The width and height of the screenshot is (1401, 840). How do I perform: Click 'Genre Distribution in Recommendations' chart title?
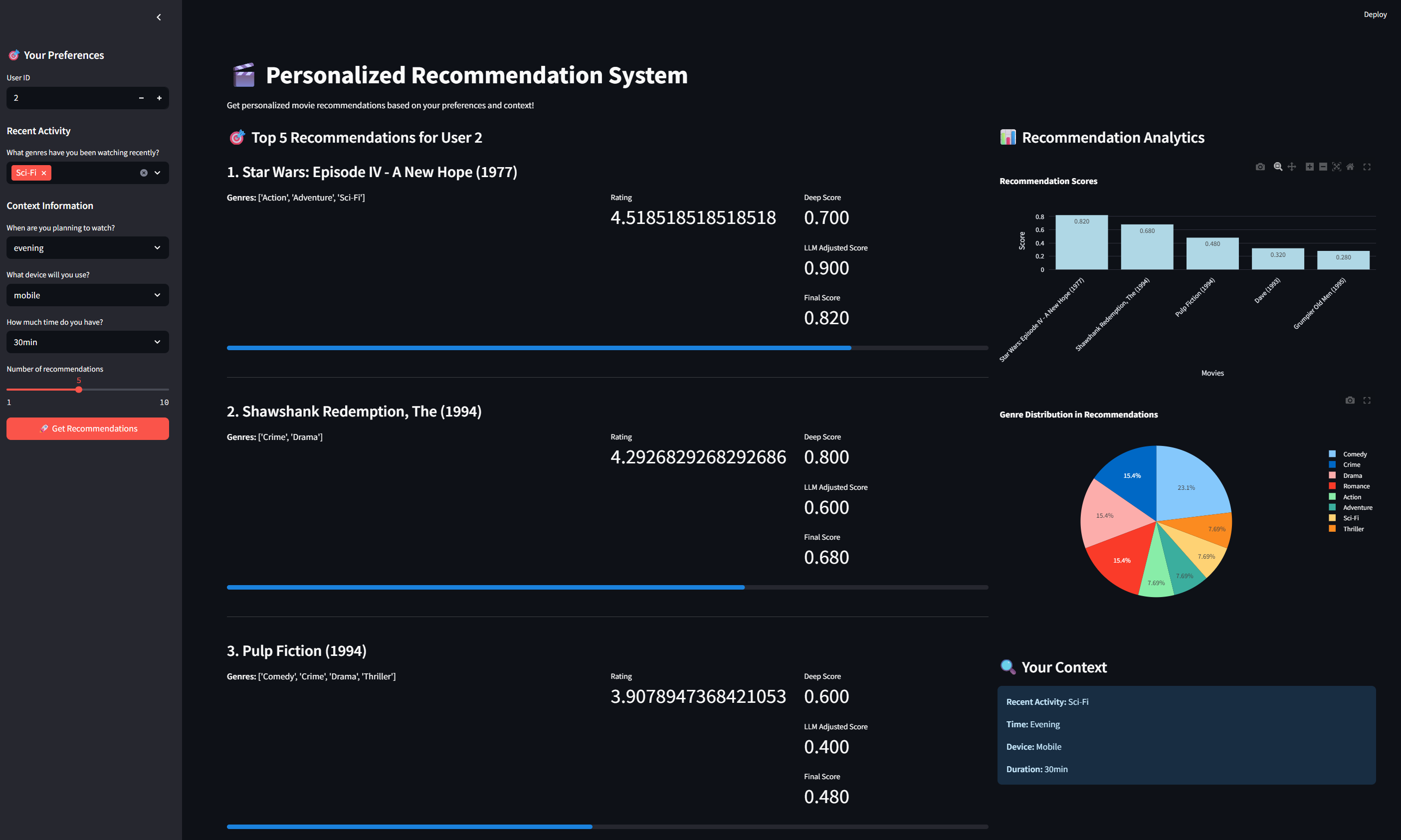pos(1078,415)
